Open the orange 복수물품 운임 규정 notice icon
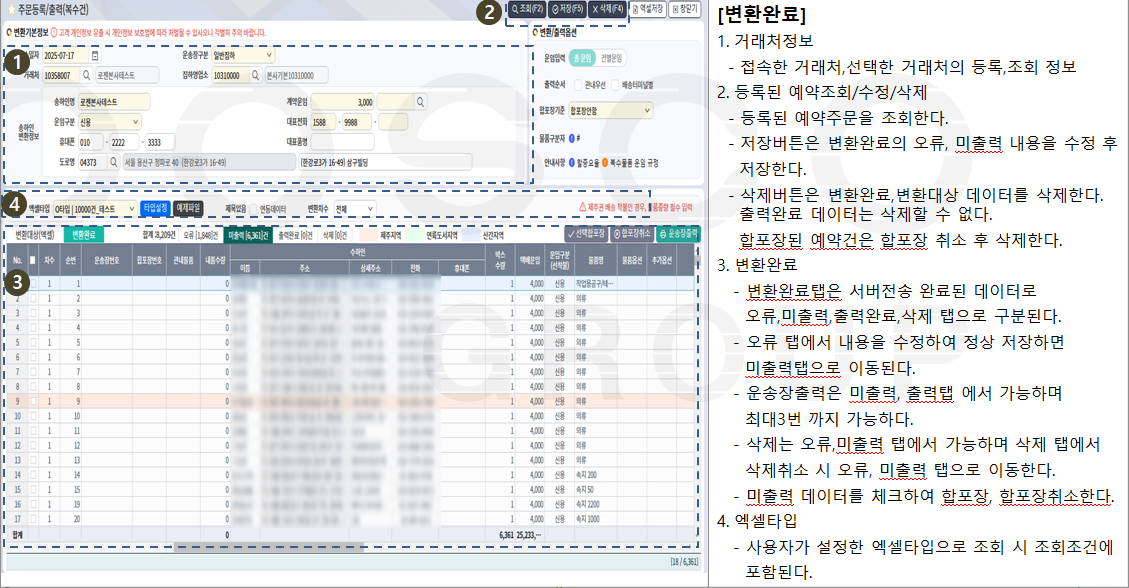 pyautogui.click(x=605, y=163)
